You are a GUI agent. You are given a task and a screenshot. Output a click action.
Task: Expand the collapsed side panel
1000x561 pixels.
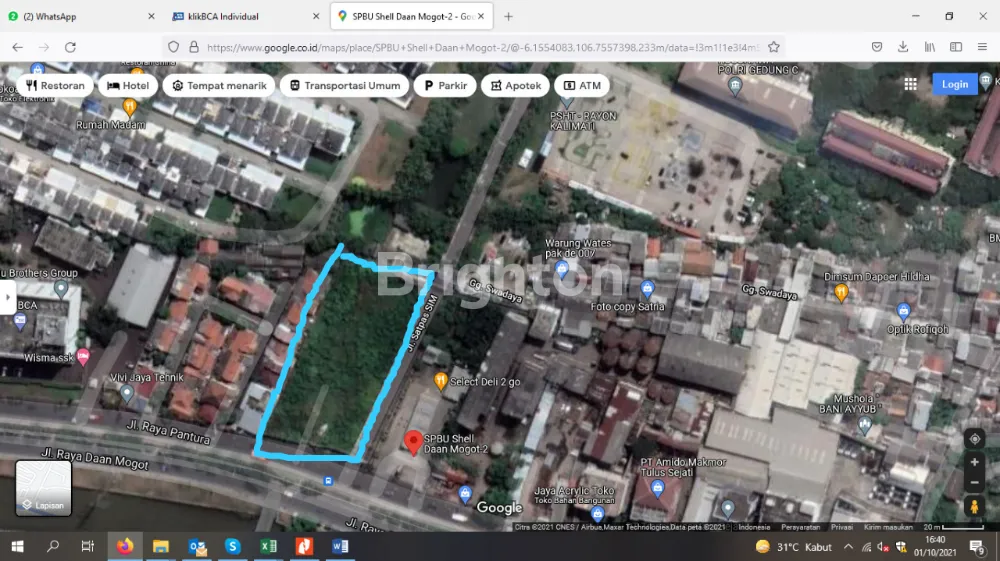point(8,297)
